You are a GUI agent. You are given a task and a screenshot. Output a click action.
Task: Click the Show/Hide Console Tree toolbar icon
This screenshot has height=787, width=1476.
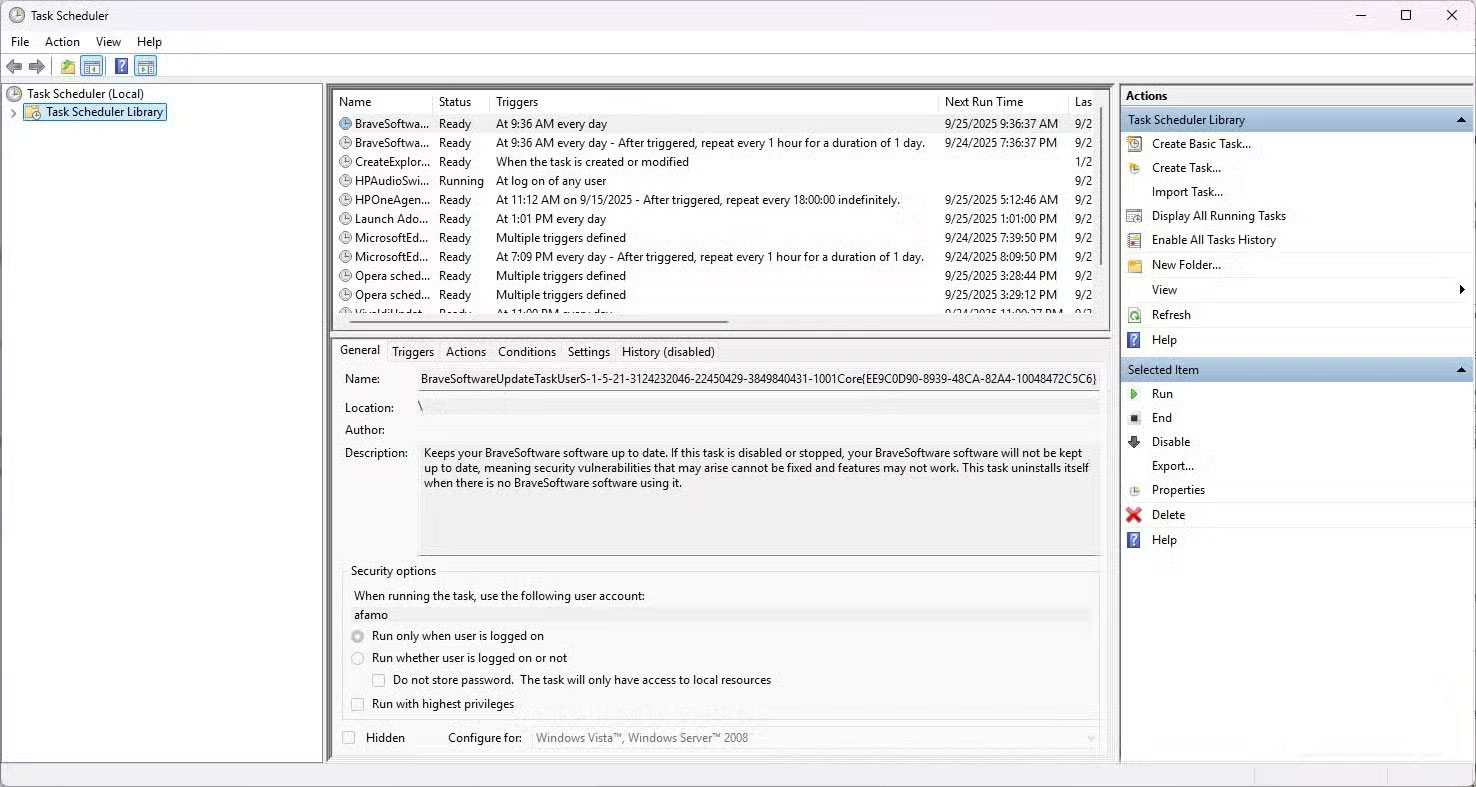[92, 66]
